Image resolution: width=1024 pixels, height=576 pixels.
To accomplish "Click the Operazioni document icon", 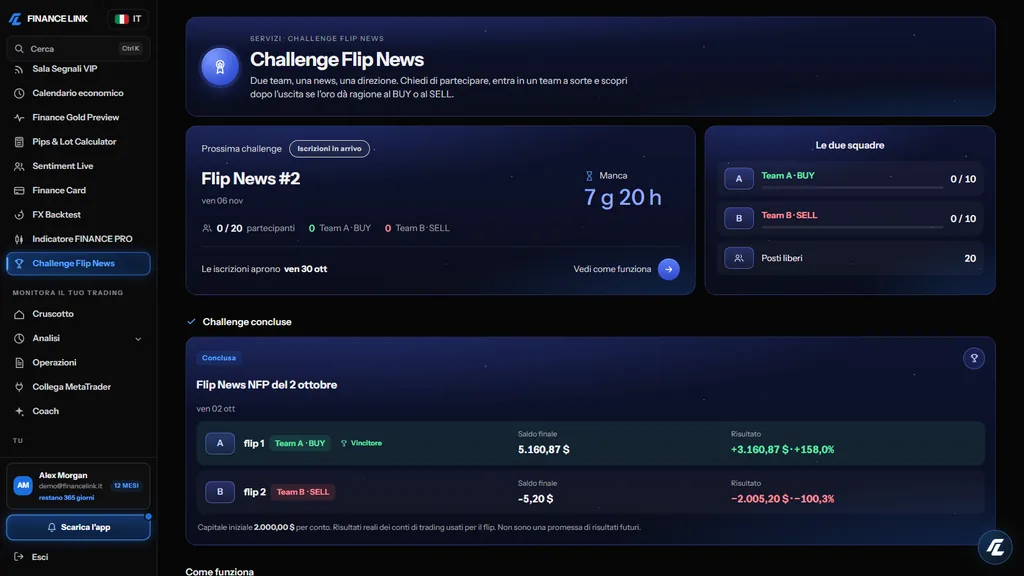I will tap(19, 362).
